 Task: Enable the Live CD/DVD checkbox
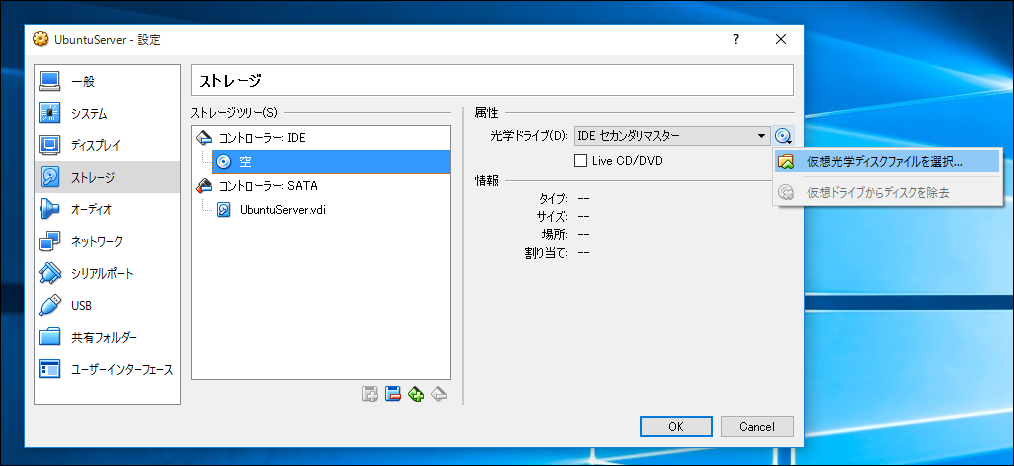(x=580, y=160)
